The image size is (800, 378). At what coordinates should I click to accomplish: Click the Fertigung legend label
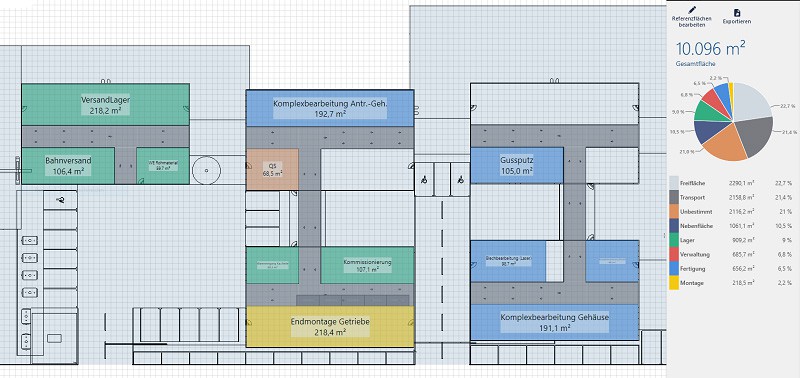click(692, 269)
